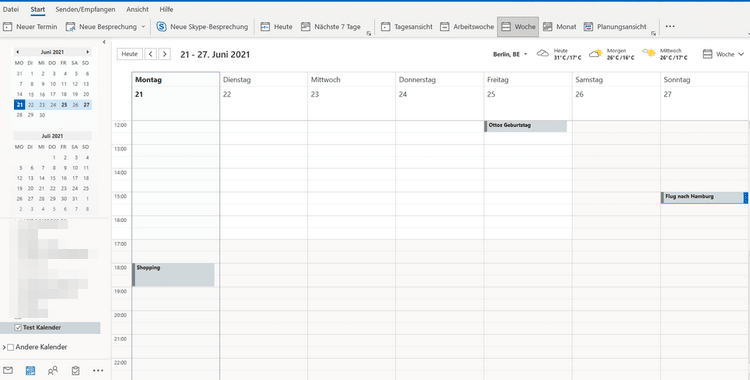This screenshot has width=750, height=380.
Task: Open the Ottos Geburtstag appointment
Action: [x=526, y=126]
